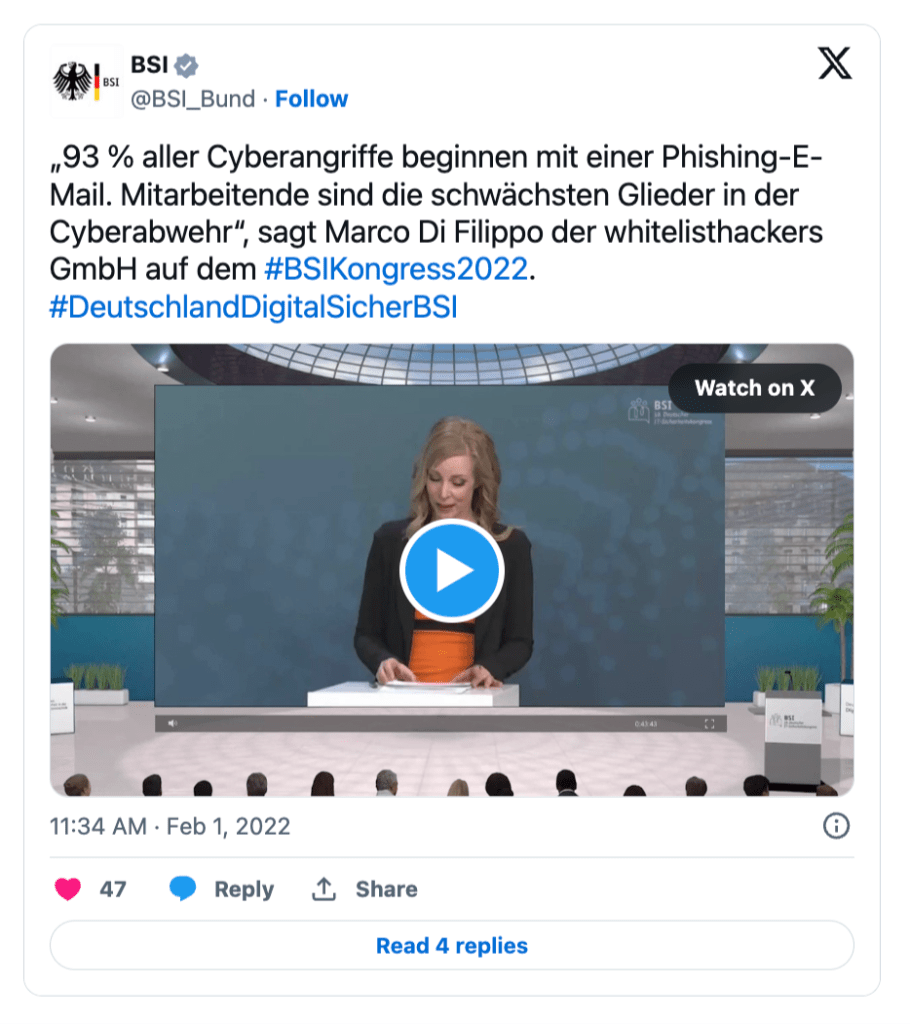Expand video with the fullscreen icon

709,724
